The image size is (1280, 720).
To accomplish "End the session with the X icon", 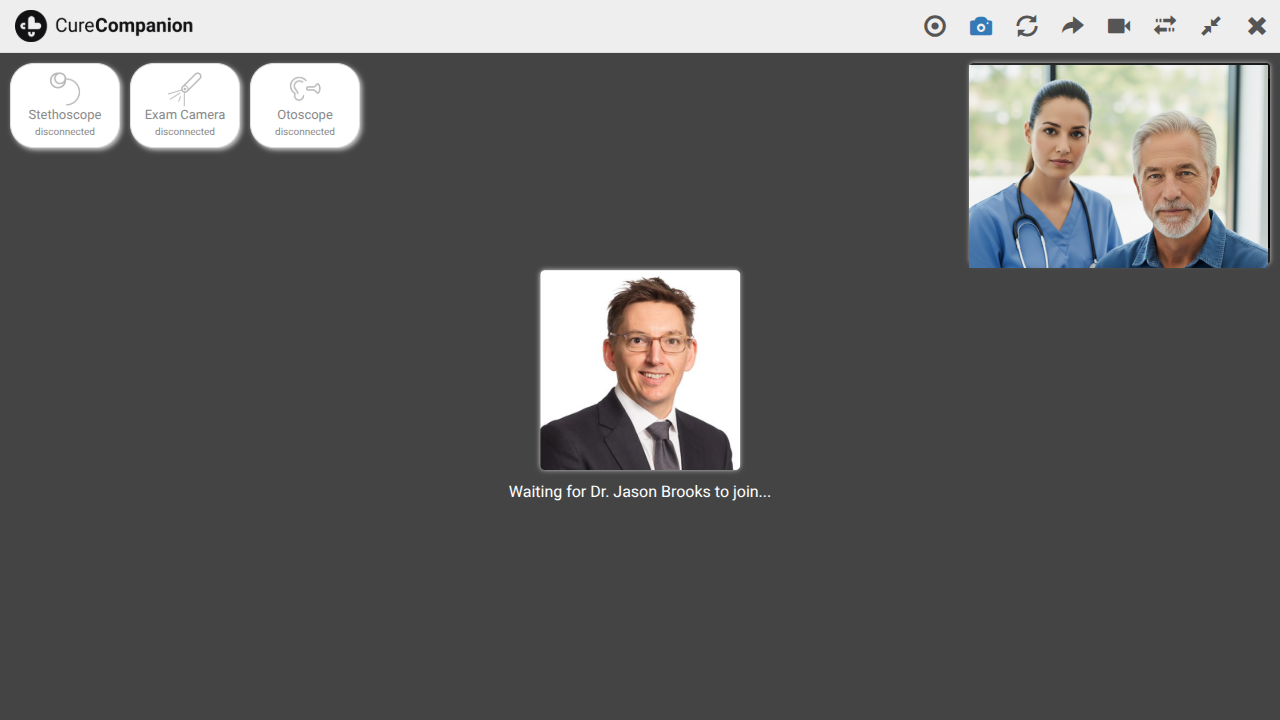I will point(1257,26).
